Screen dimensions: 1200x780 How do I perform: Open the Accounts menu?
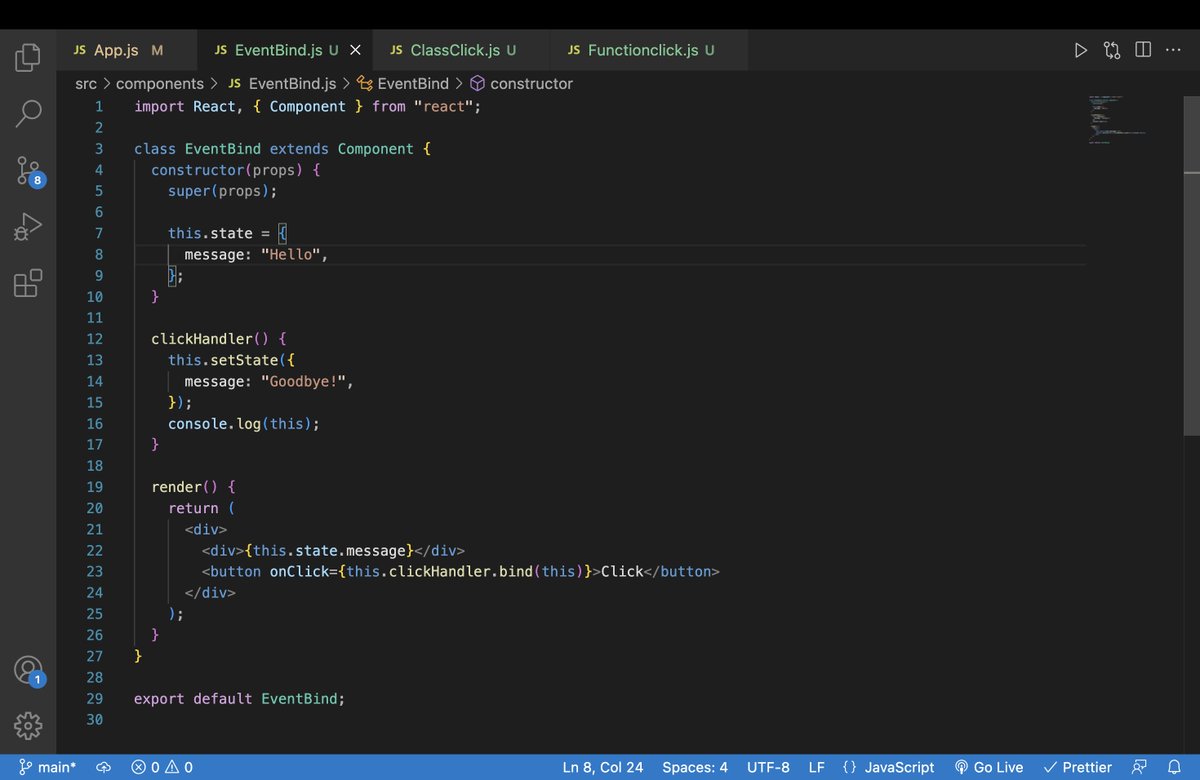[x=27, y=670]
